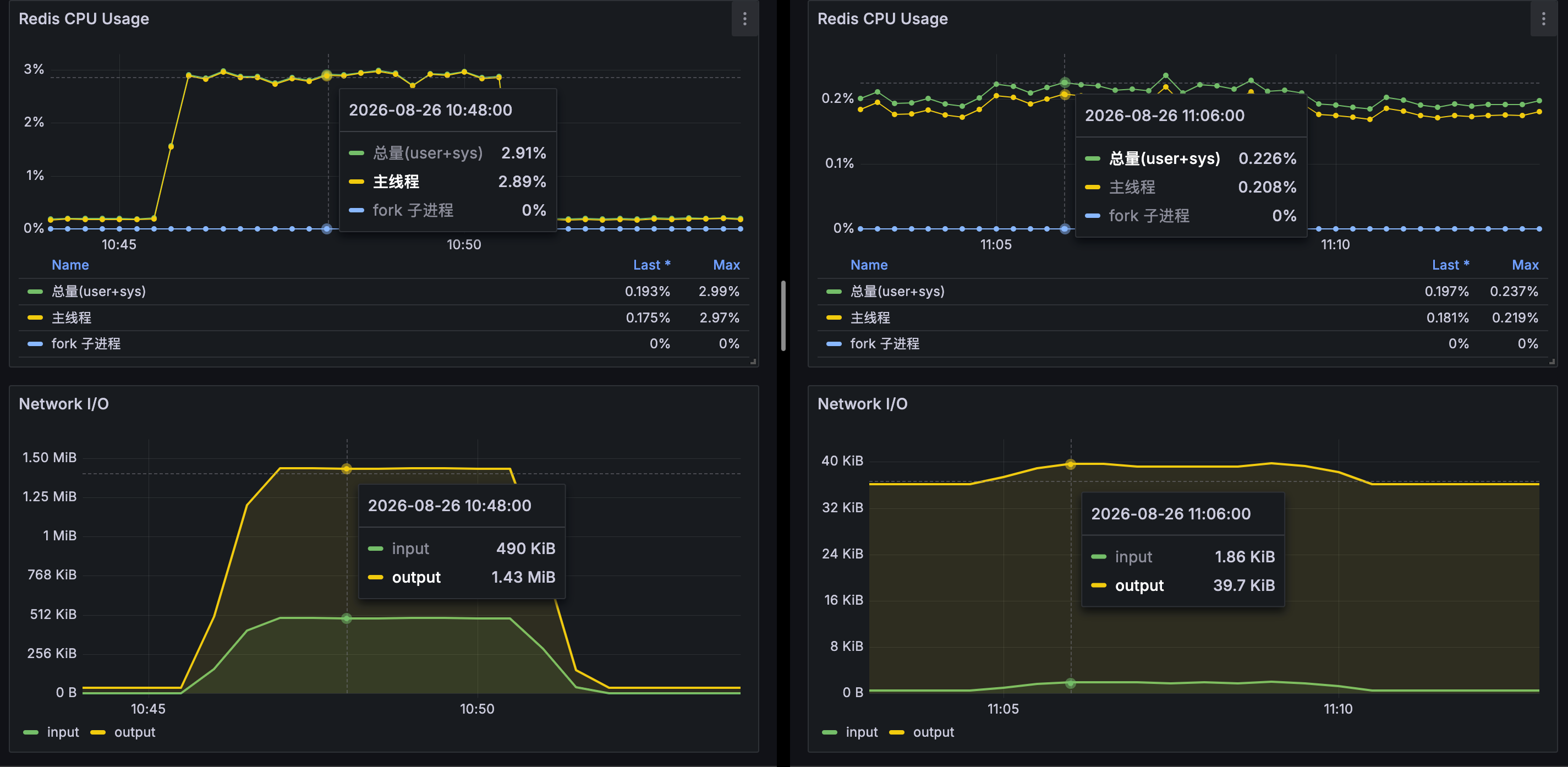
Task: Toggle fork 子进程 series in right legend table
Action: (885, 344)
